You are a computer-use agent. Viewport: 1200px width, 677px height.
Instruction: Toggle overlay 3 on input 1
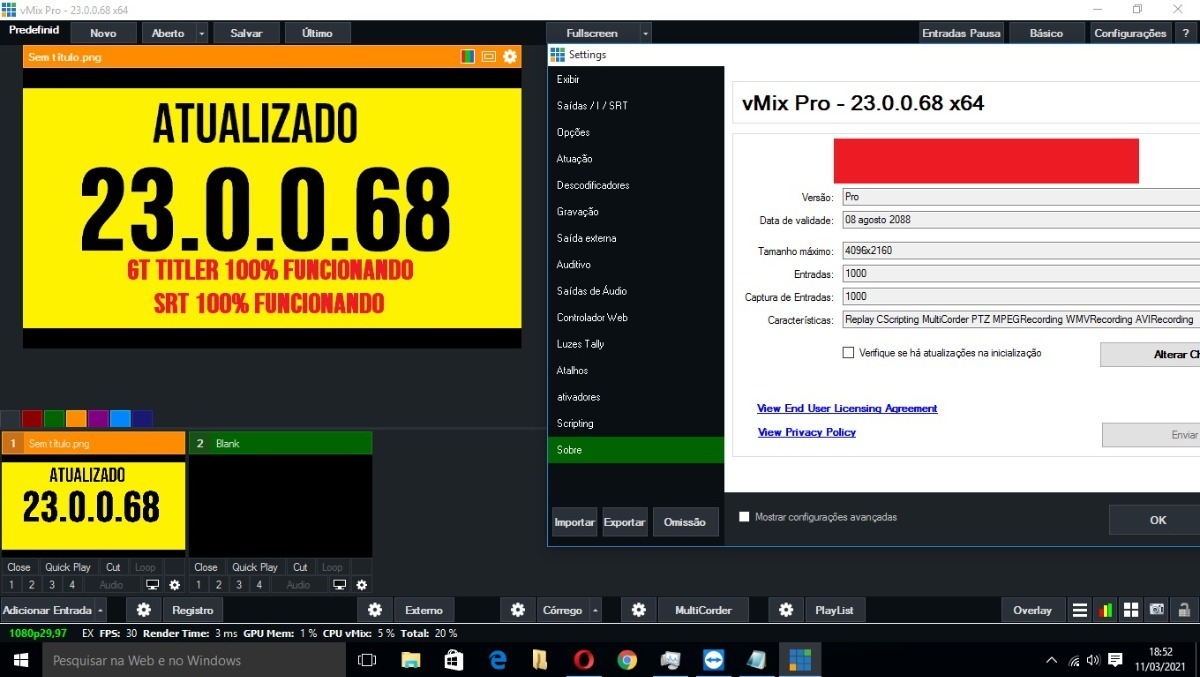point(51,585)
